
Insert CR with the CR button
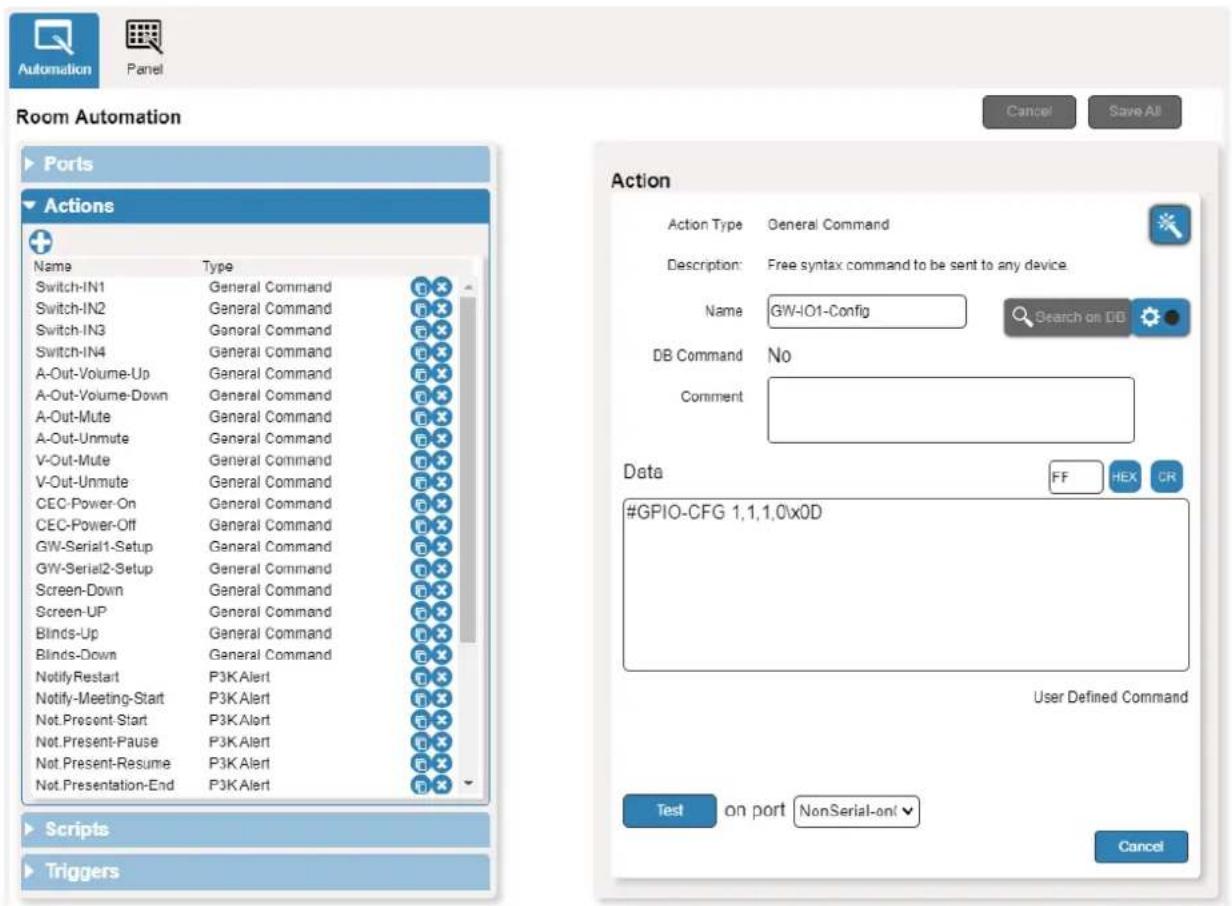(x=1166, y=478)
